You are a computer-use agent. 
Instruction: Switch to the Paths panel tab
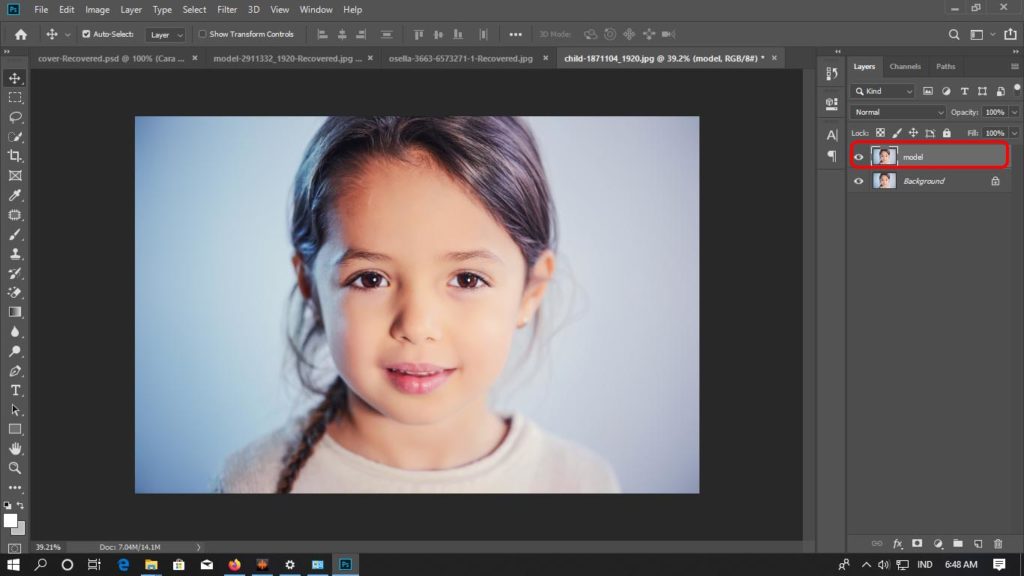[x=946, y=67]
